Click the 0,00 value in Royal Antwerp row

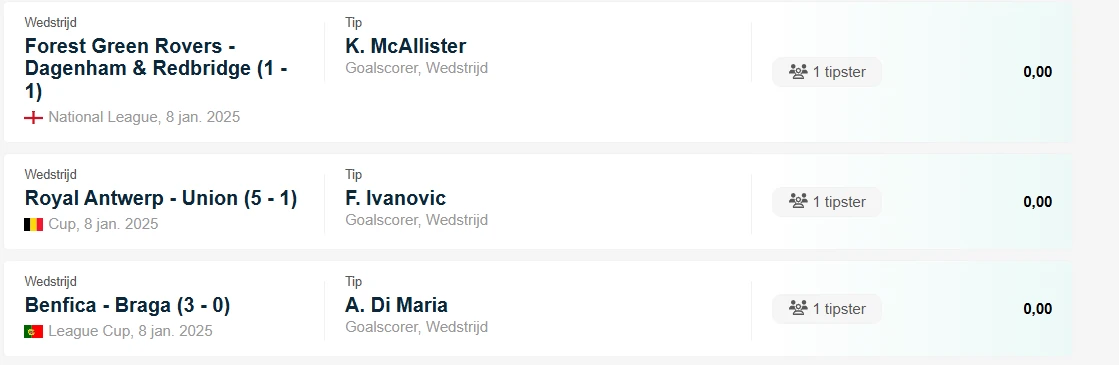(x=1038, y=201)
